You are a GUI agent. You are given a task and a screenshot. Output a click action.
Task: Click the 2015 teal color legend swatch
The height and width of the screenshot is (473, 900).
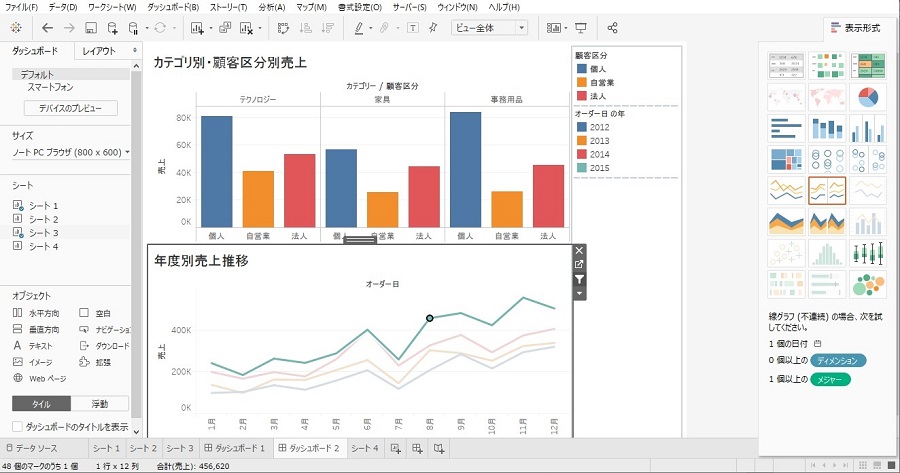click(x=581, y=167)
